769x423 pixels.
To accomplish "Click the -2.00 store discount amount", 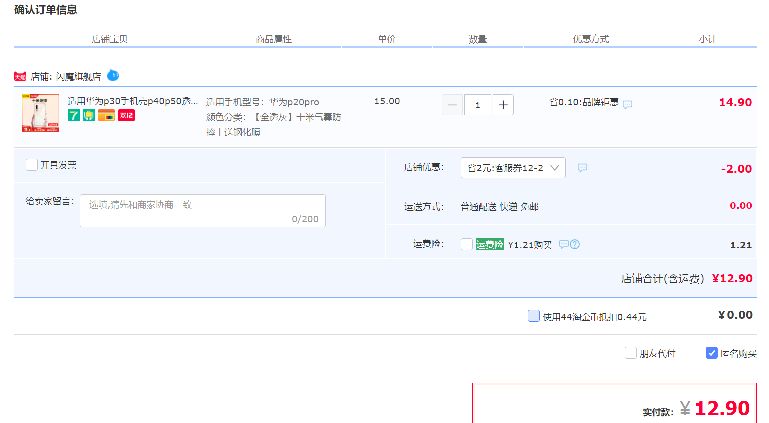I will pos(736,169).
